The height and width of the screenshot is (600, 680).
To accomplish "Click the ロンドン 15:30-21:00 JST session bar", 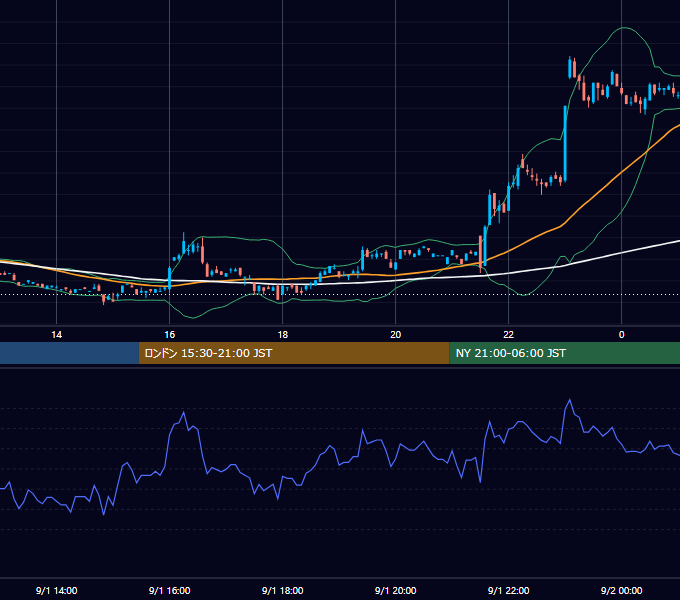I will click(294, 353).
